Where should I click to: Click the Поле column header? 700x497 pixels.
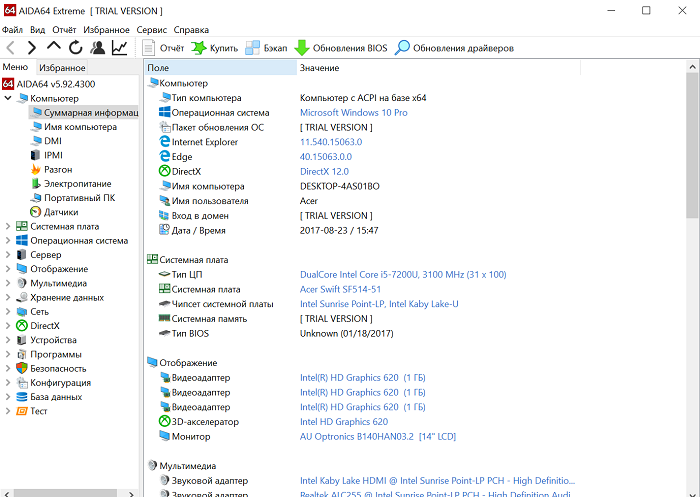pos(221,68)
